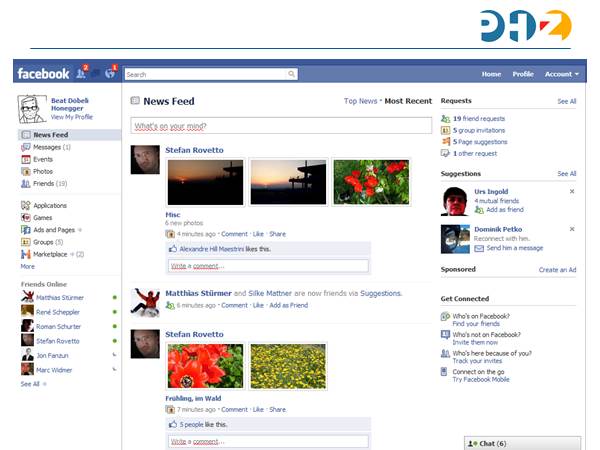The height and width of the screenshot is (450, 600).
Task: Click the group invitations icon
Action: (445, 130)
